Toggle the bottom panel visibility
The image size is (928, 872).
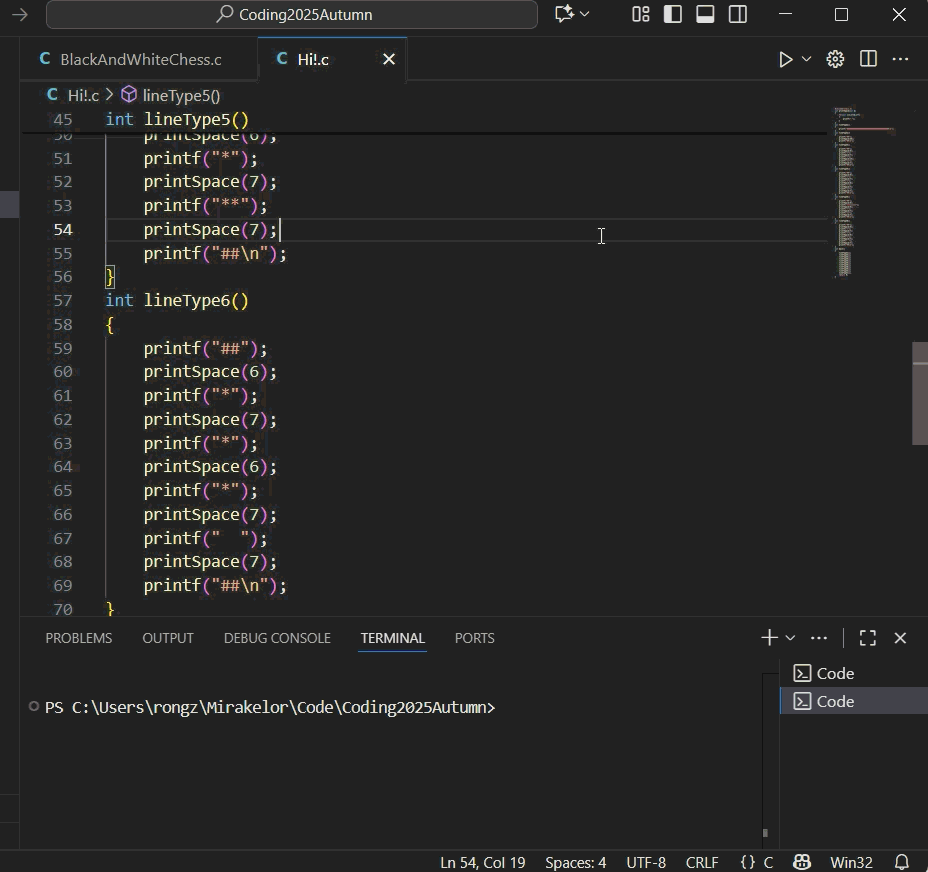pos(705,14)
